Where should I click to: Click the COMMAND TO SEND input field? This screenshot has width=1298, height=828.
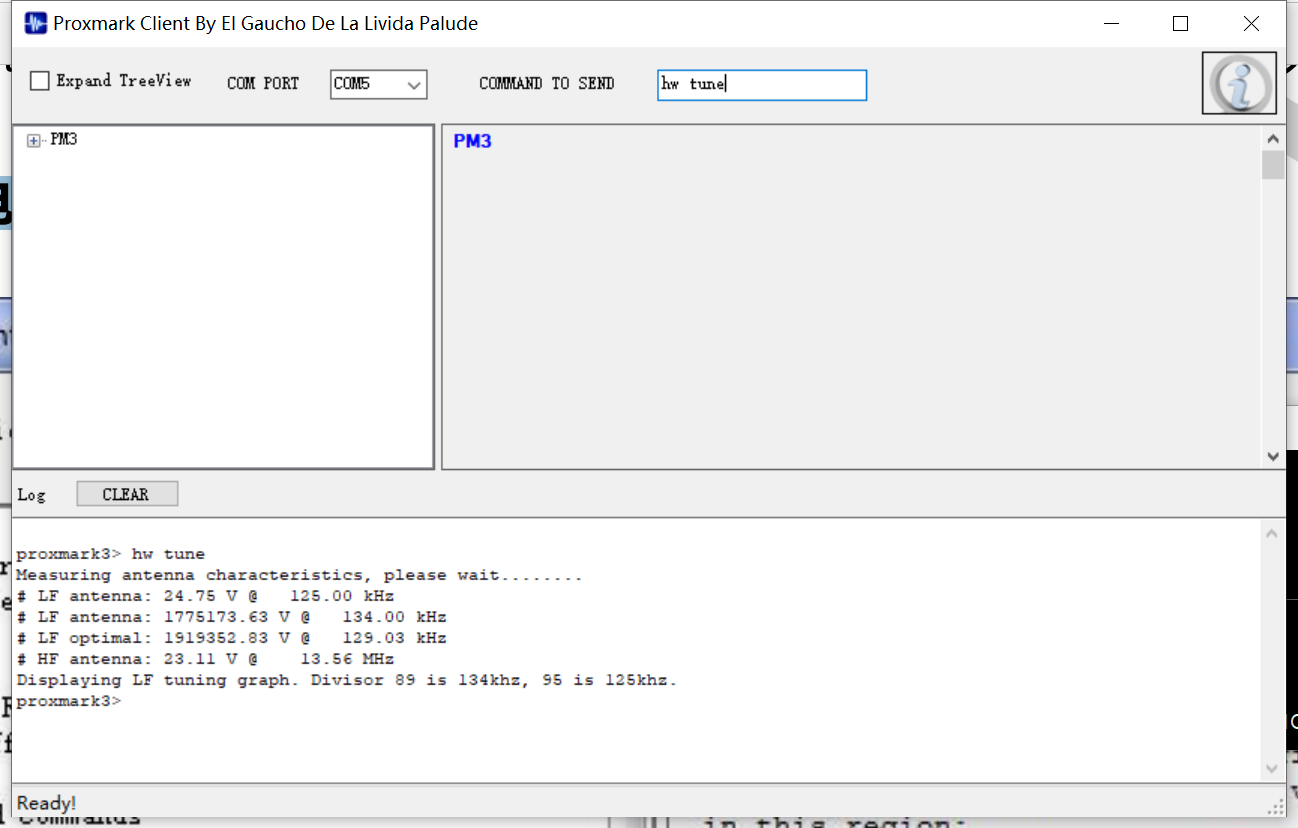click(x=762, y=85)
